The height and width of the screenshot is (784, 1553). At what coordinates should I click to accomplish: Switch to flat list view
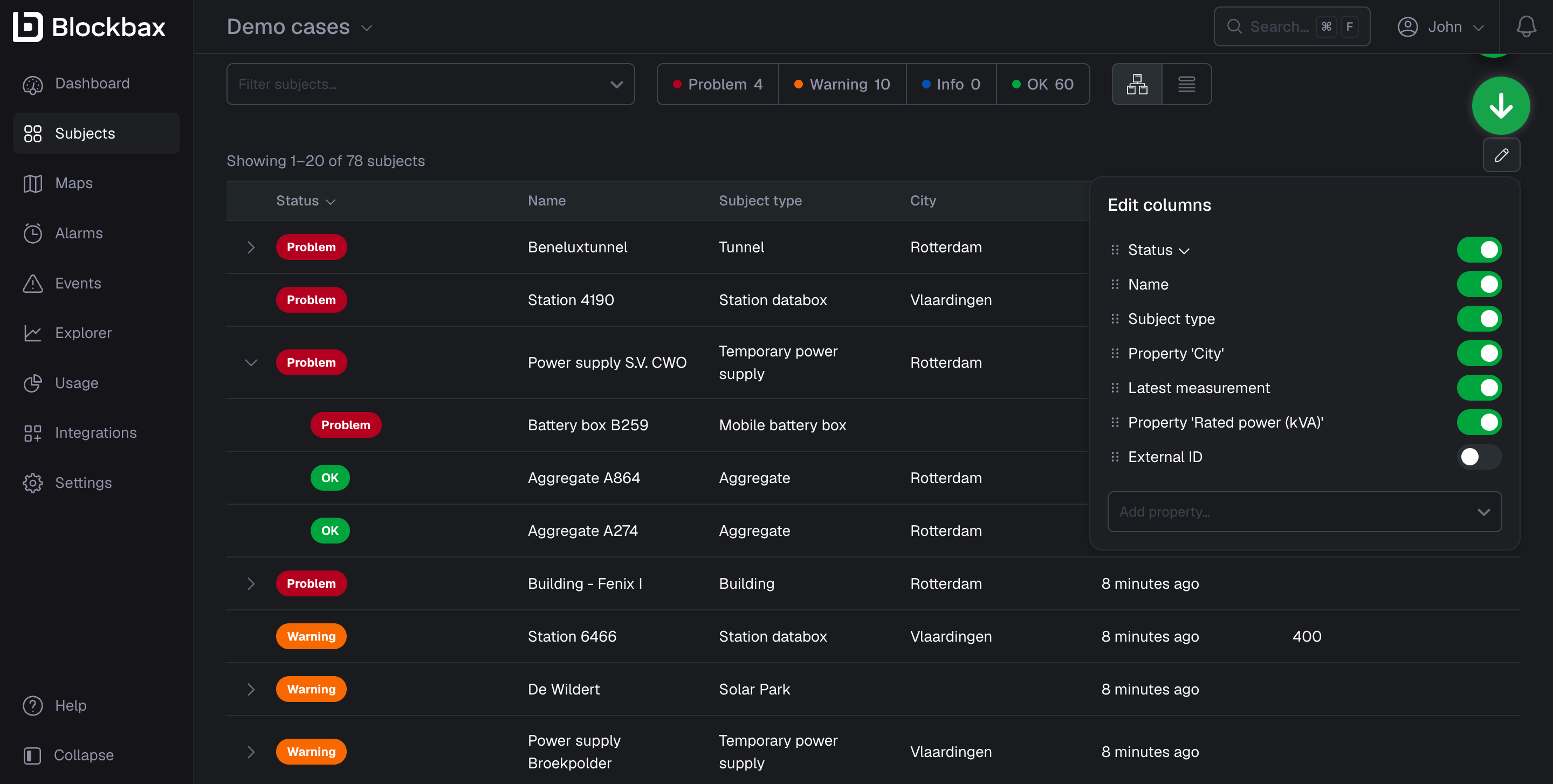pos(1186,84)
